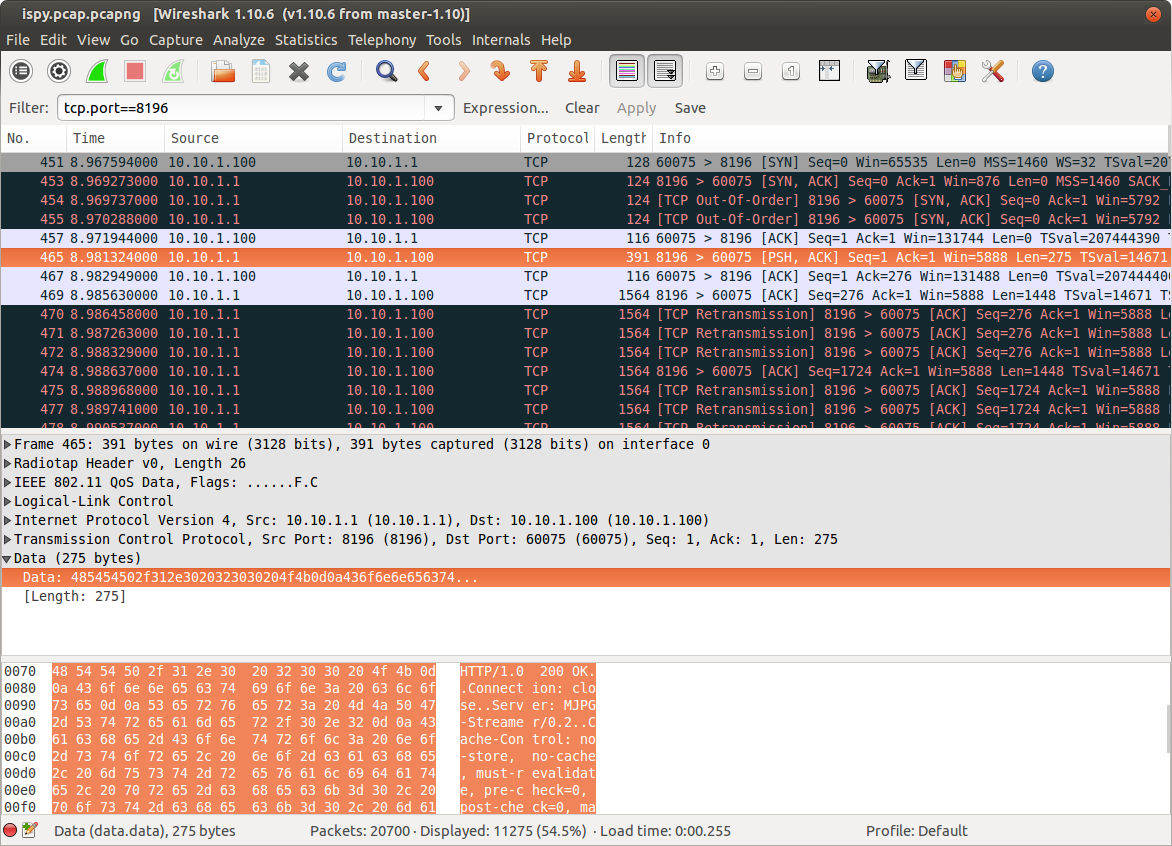The image size is (1172, 846).
Task: Click expert info red circle in status bar
Action: [10, 830]
